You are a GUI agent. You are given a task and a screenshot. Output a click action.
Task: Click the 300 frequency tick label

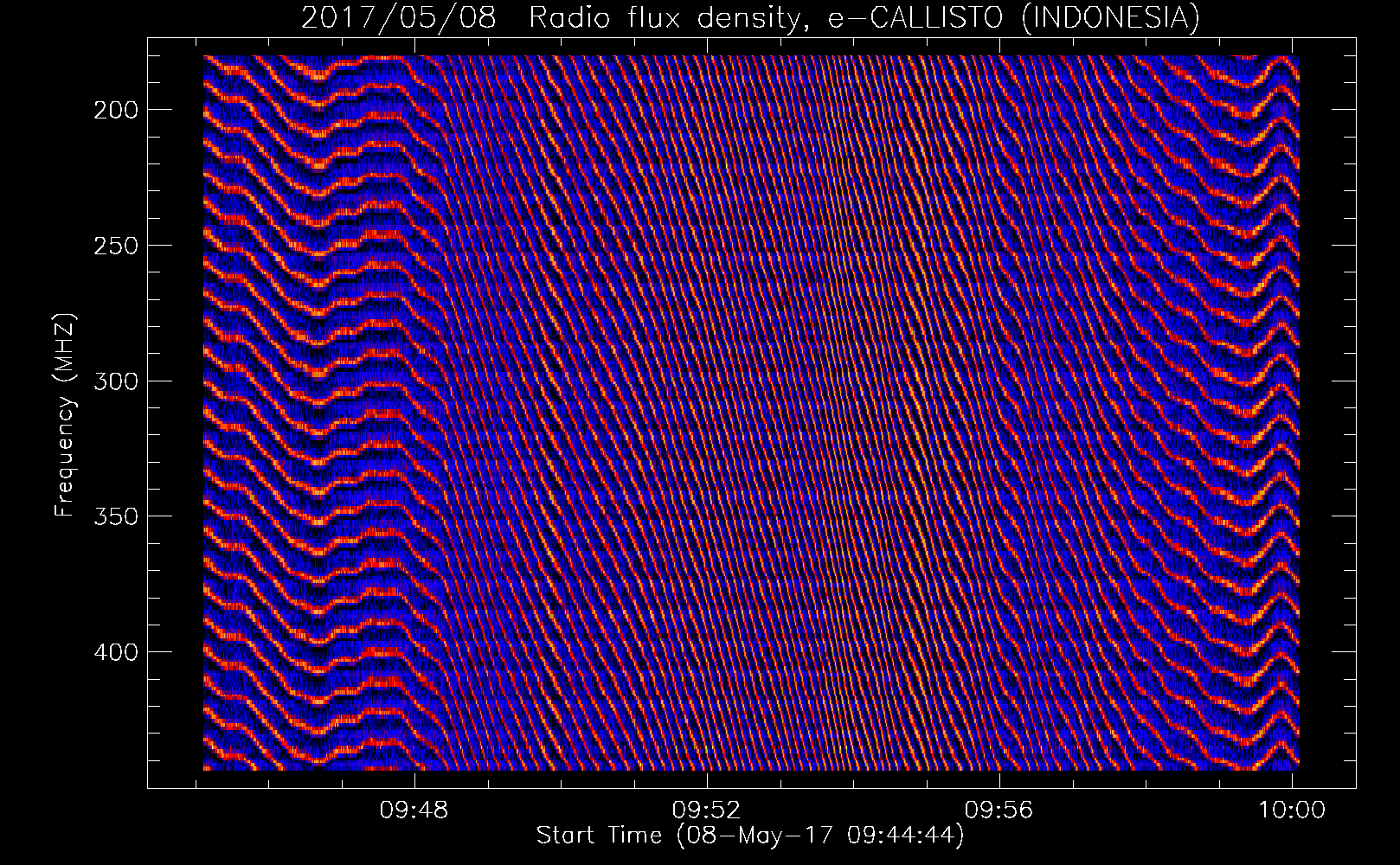pyautogui.click(x=116, y=381)
